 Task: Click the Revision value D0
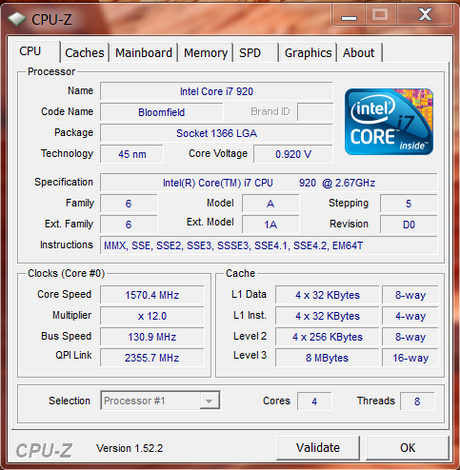coord(409,225)
